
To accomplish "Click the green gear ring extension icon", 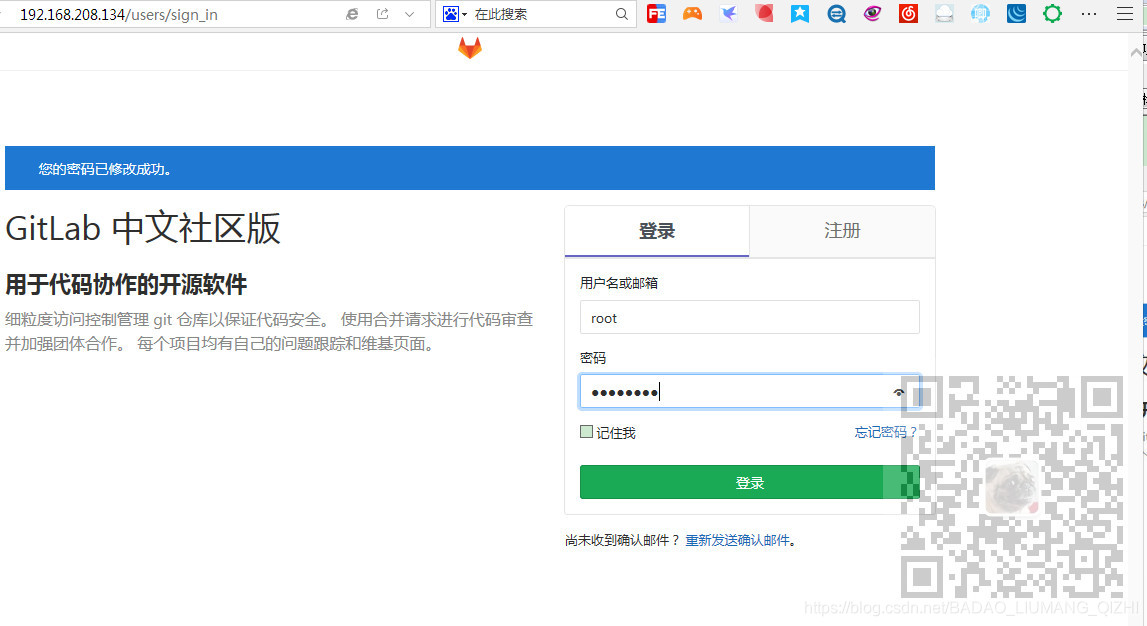I will click(x=1052, y=13).
